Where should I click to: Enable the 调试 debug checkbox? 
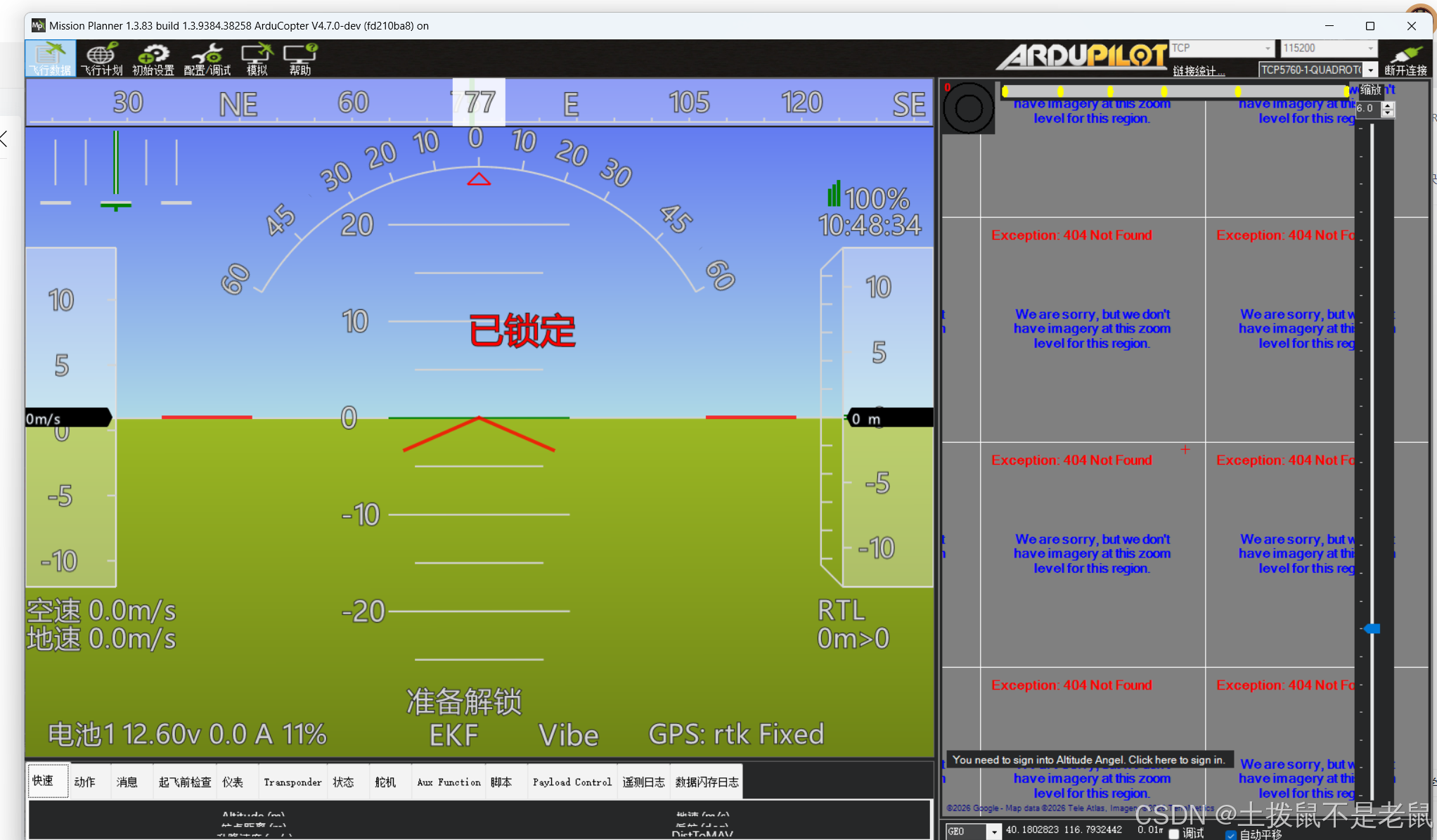point(1173,834)
